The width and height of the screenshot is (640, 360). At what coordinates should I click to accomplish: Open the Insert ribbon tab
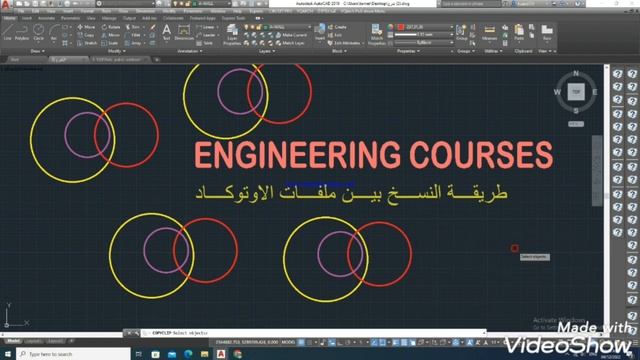click(x=27, y=18)
